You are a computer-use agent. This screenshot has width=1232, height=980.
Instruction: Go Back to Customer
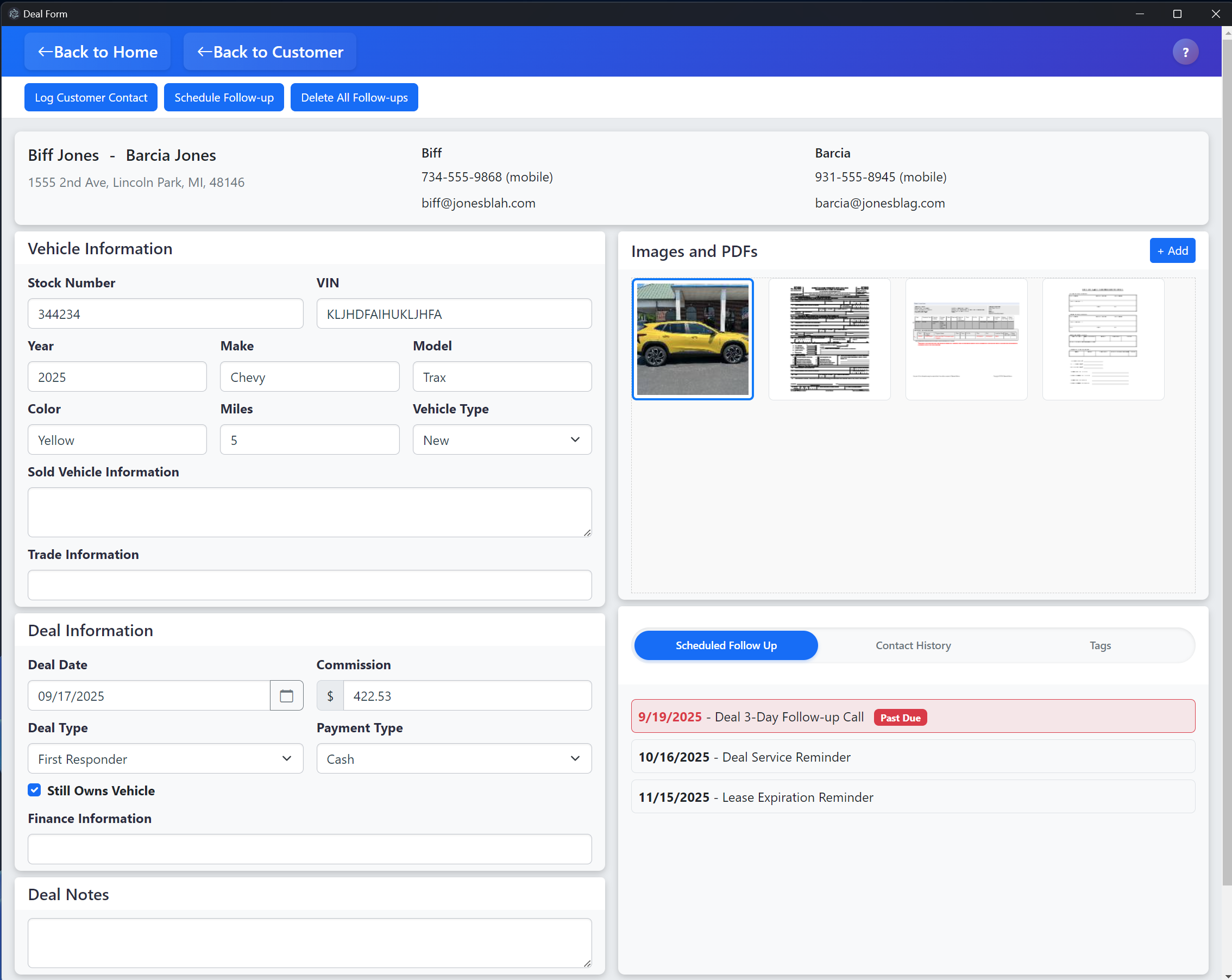[270, 52]
